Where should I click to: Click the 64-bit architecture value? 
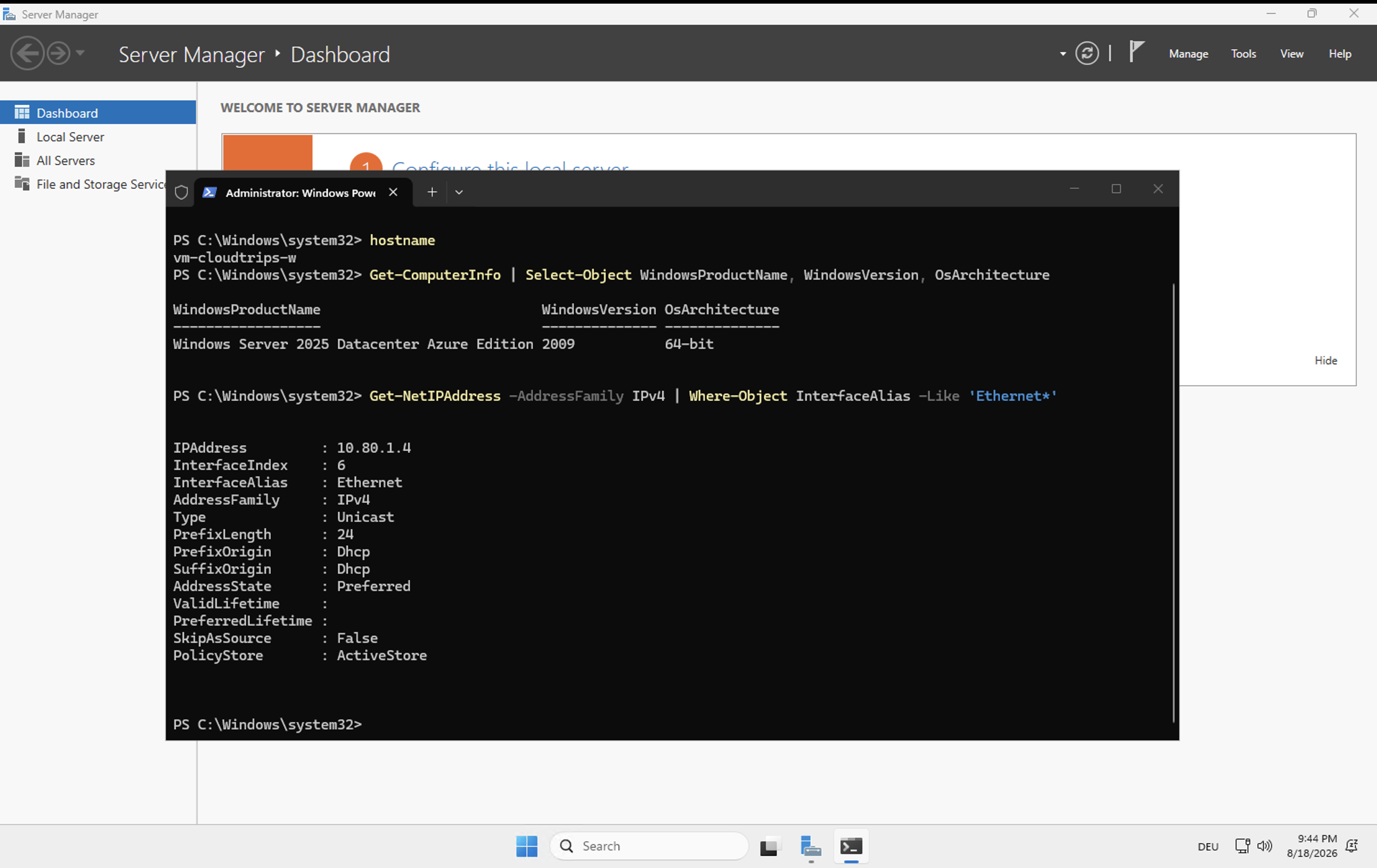[688, 344]
